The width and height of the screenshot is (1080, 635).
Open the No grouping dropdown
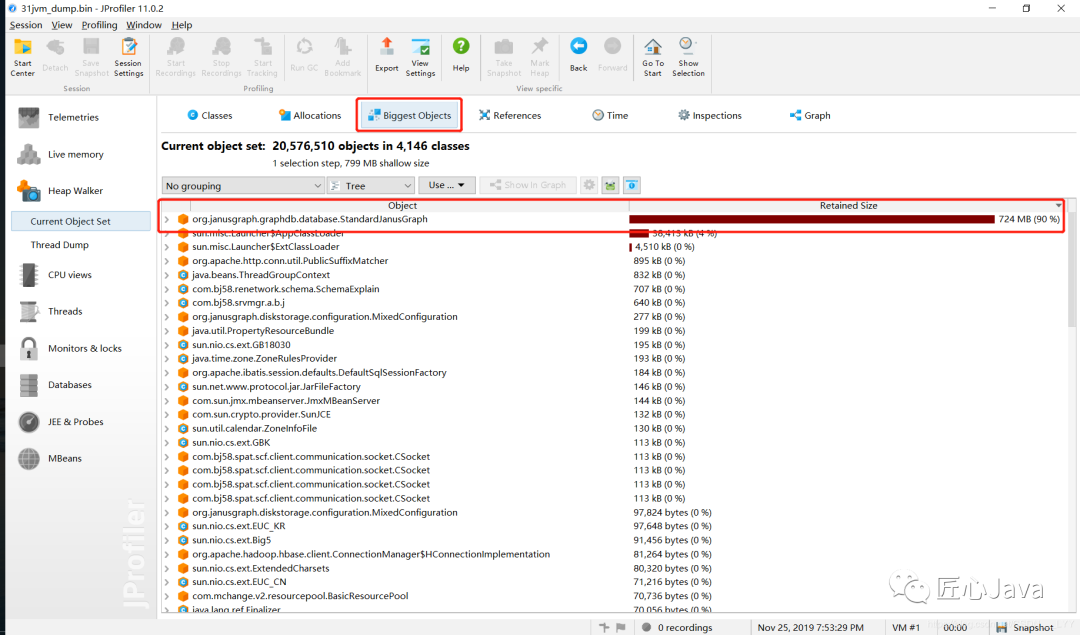[x=242, y=185]
